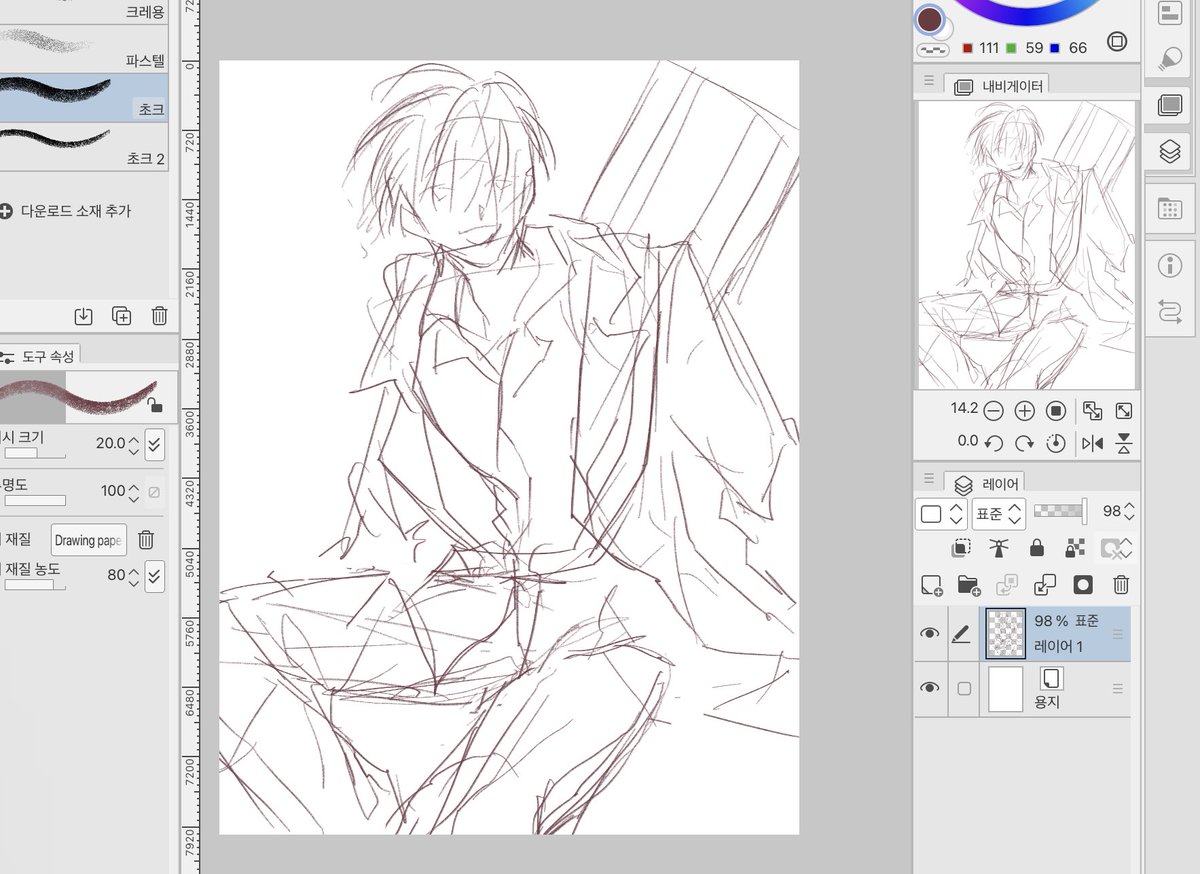The width and height of the screenshot is (1200, 874).
Task: Rotate canvas right in Navigator
Action: [1025, 442]
